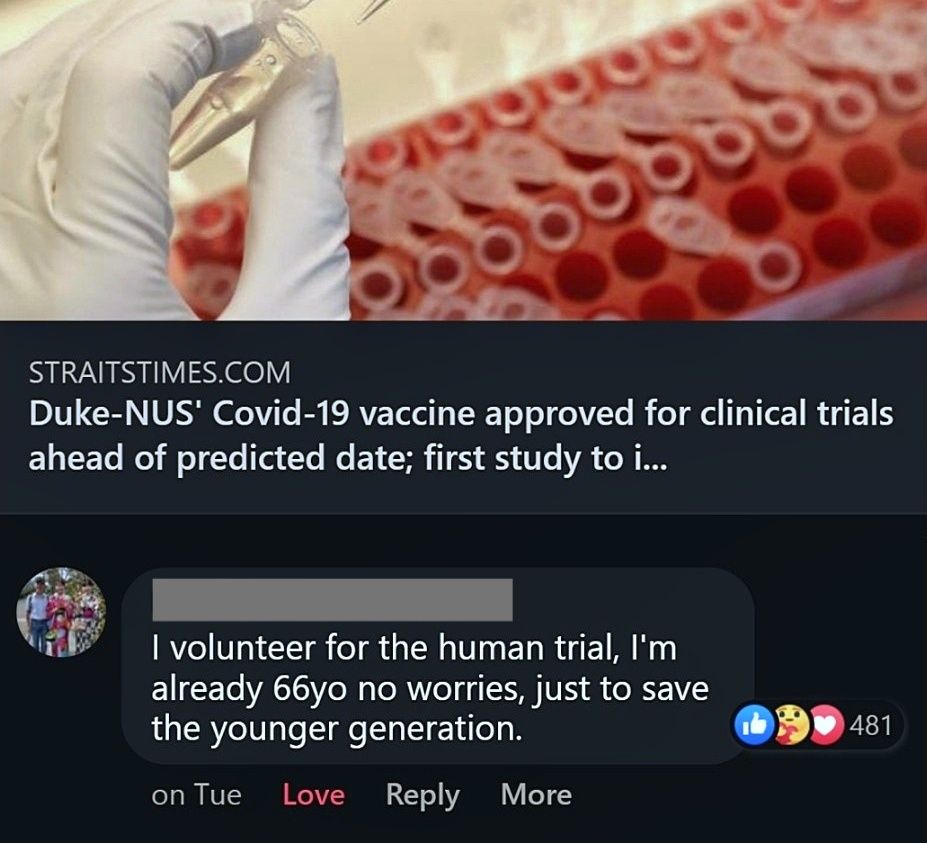Click the 'on Tue' comment timestamp
The image size is (927, 843).
click(x=196, y=795)
